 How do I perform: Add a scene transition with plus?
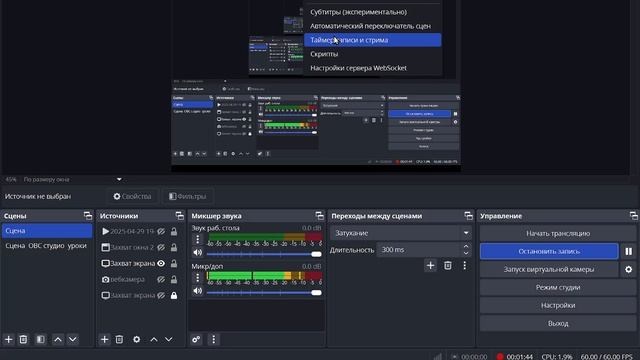pos(430,265)
